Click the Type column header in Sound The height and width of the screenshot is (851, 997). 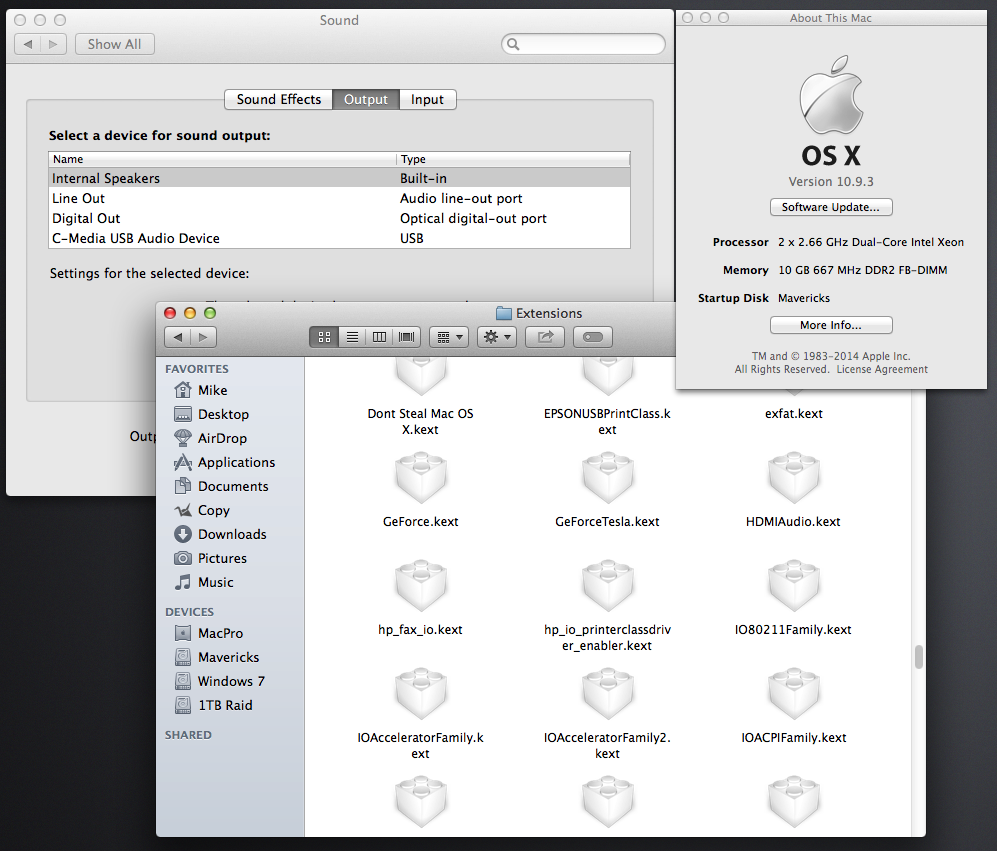(513, 159)
